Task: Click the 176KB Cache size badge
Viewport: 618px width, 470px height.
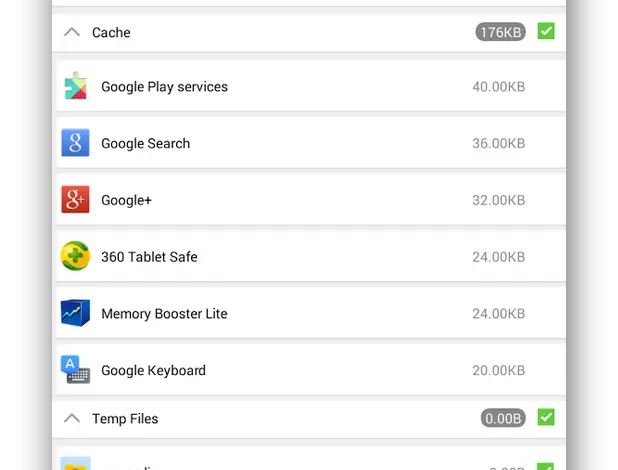Action: tap(500, 32)
